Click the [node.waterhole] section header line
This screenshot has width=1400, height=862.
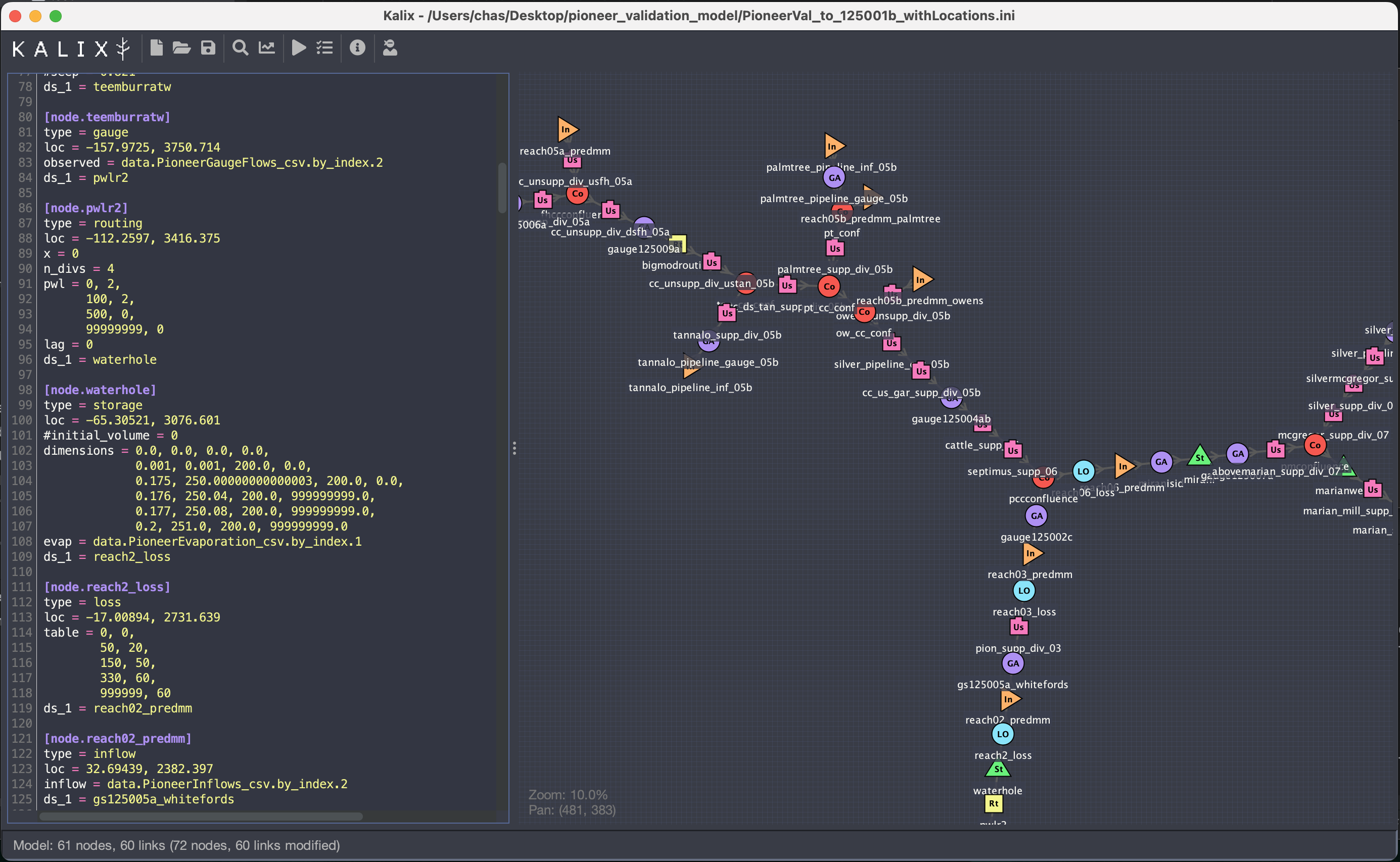[100, 390]
